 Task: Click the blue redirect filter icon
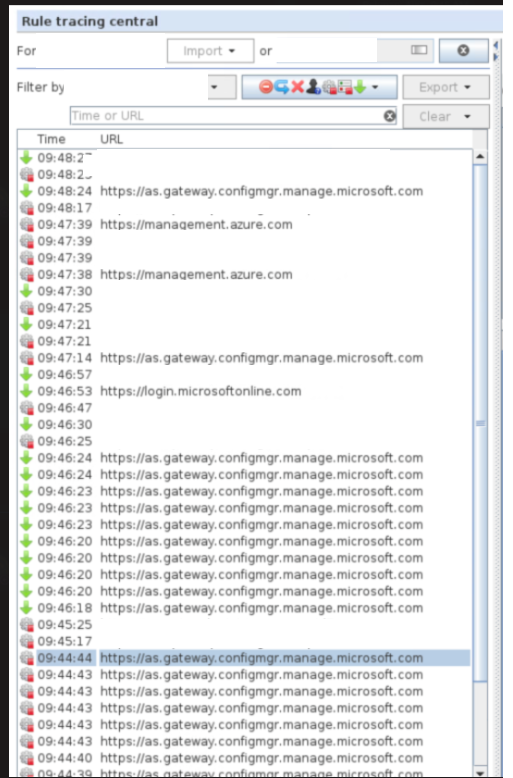tap(281, 87)
